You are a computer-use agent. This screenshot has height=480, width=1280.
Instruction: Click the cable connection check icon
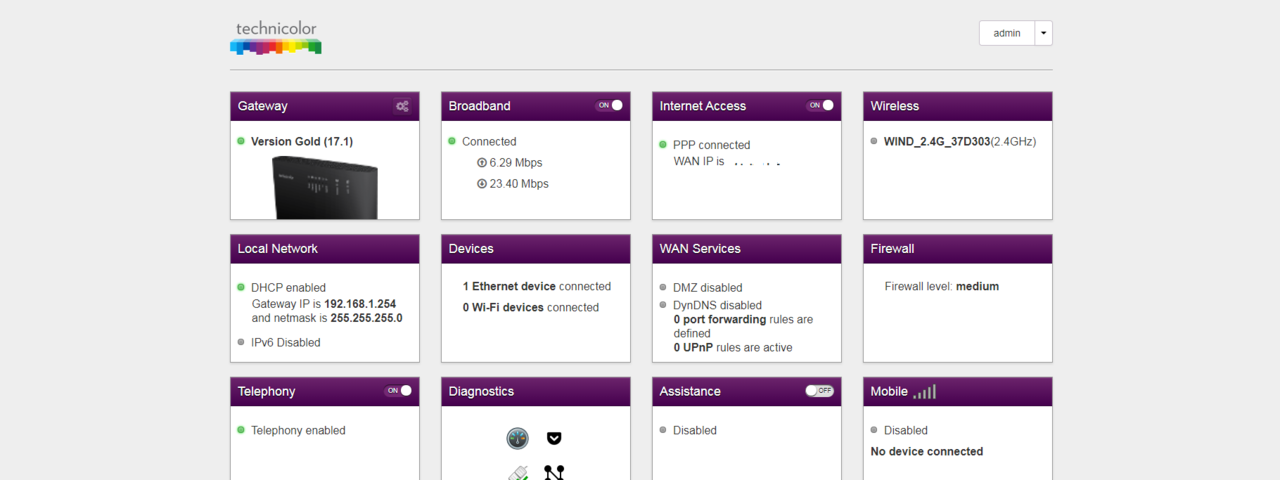pyautogui.click(x=518, y=473)
